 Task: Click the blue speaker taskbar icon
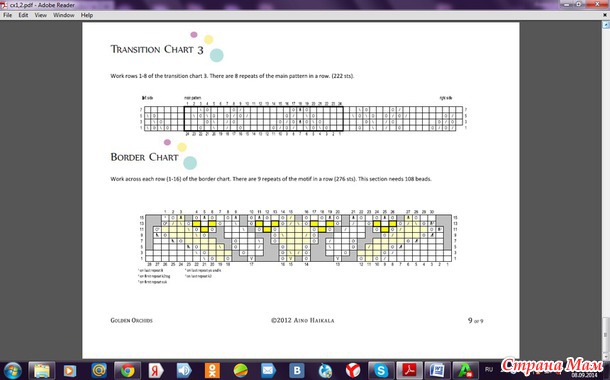click(x=184, y=371)
